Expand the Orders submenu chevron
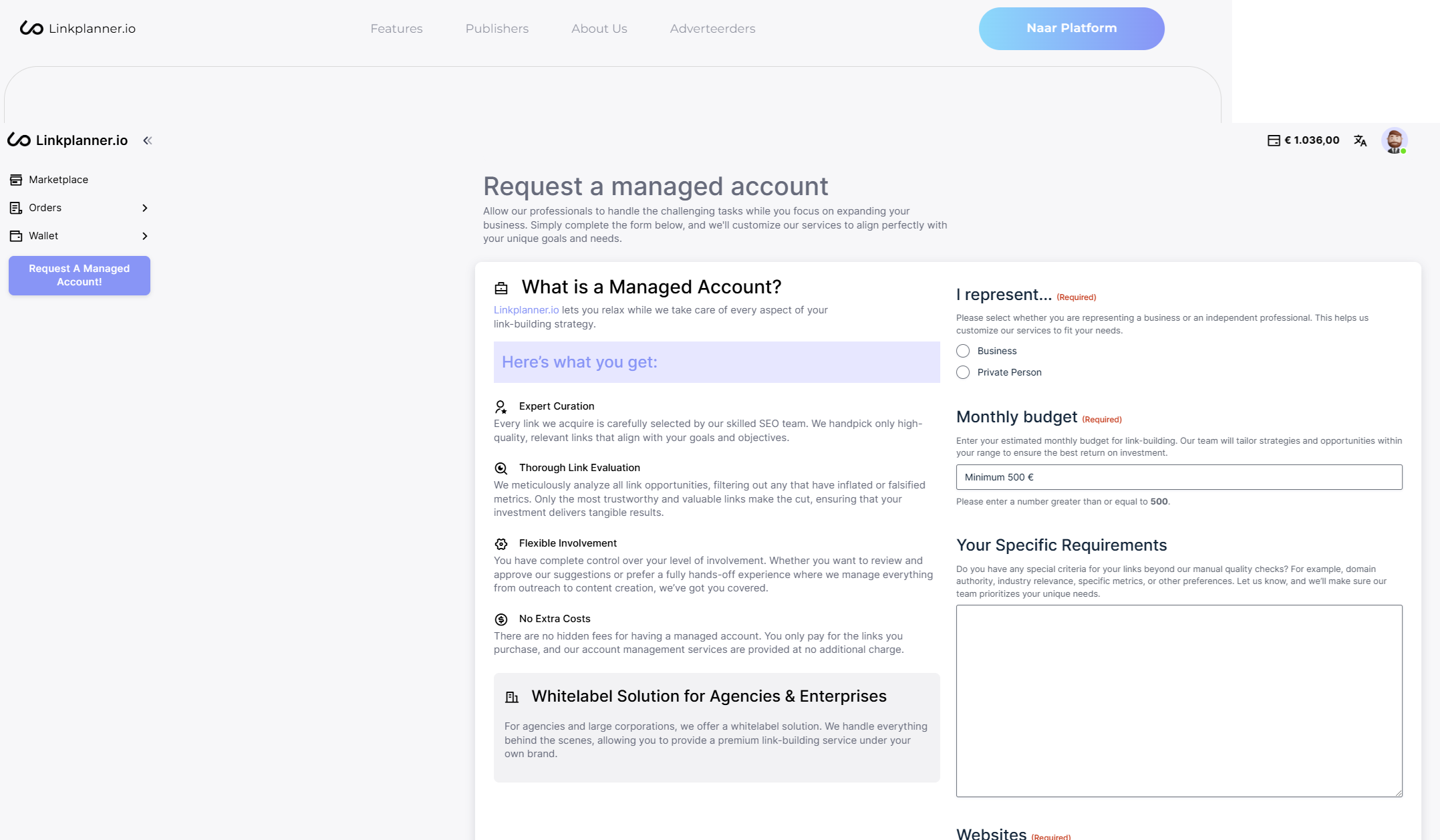 144,208
